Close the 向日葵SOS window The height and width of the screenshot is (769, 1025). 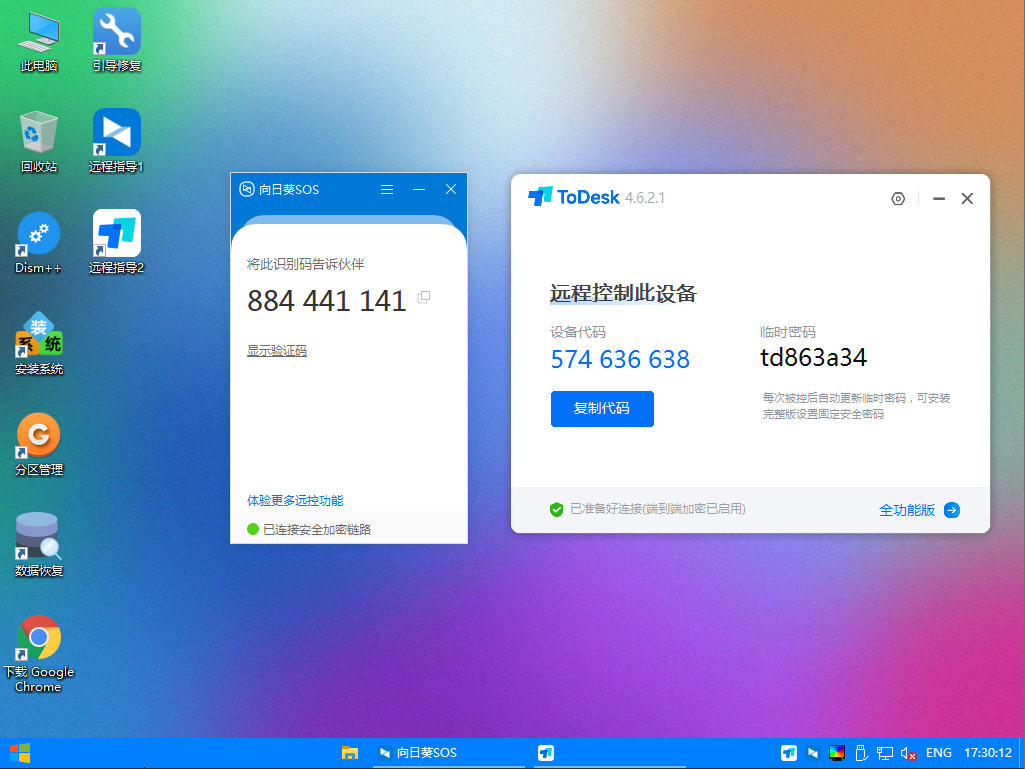pyautogui.click(x=451, y=190)
